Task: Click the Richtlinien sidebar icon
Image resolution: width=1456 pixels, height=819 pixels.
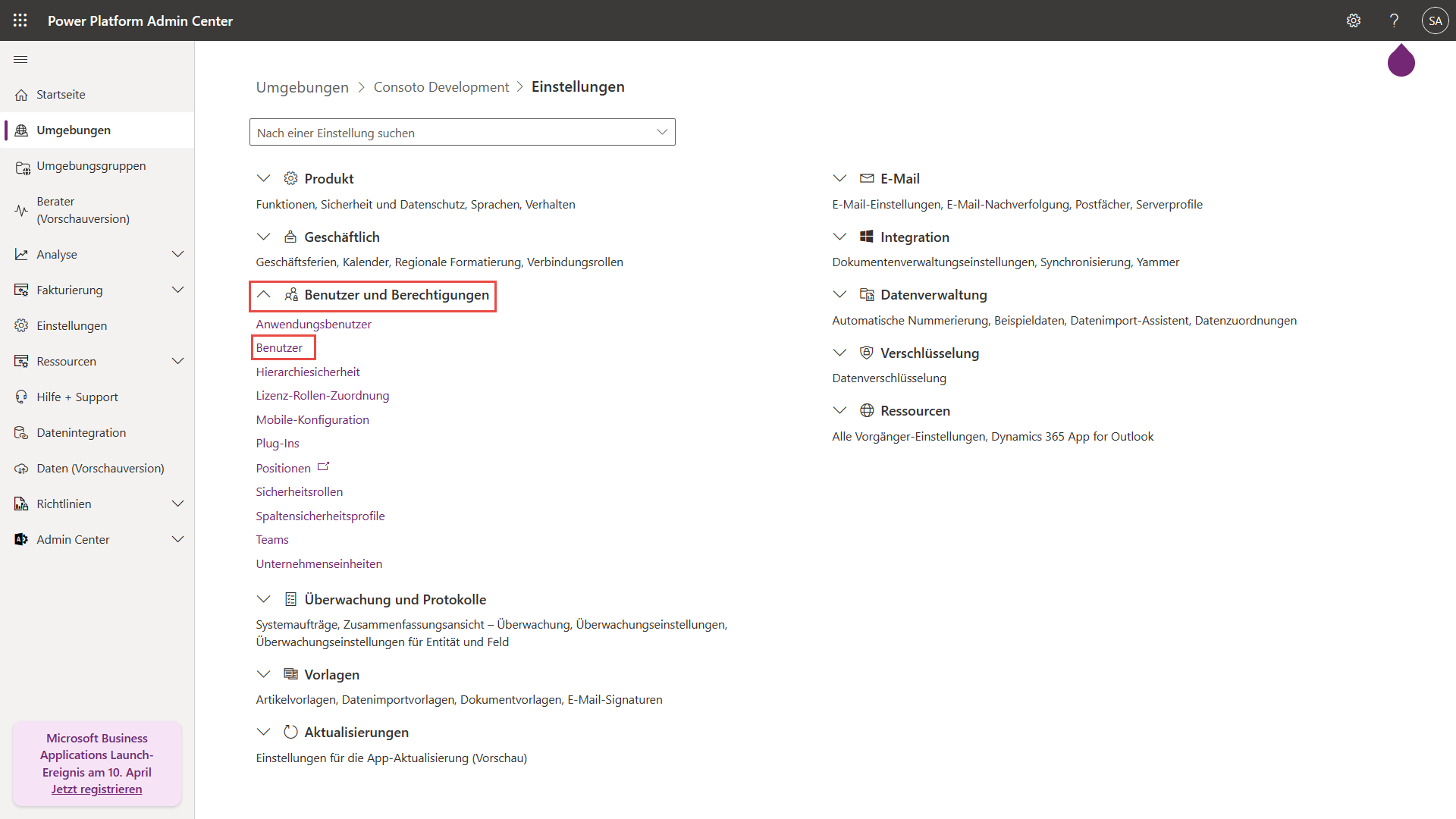Action: click(21, 504)
